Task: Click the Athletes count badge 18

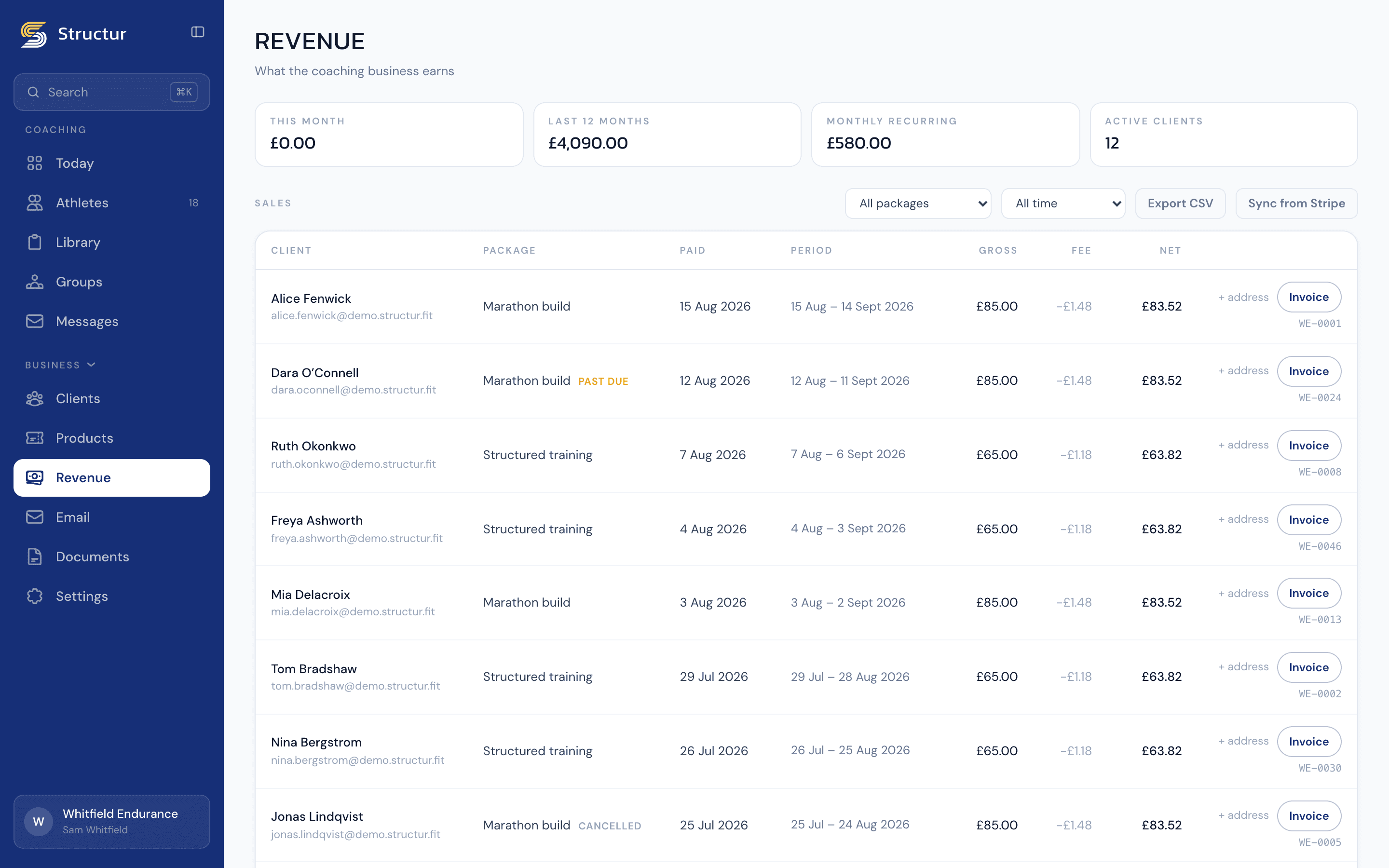Action: [x=193, y=203]
